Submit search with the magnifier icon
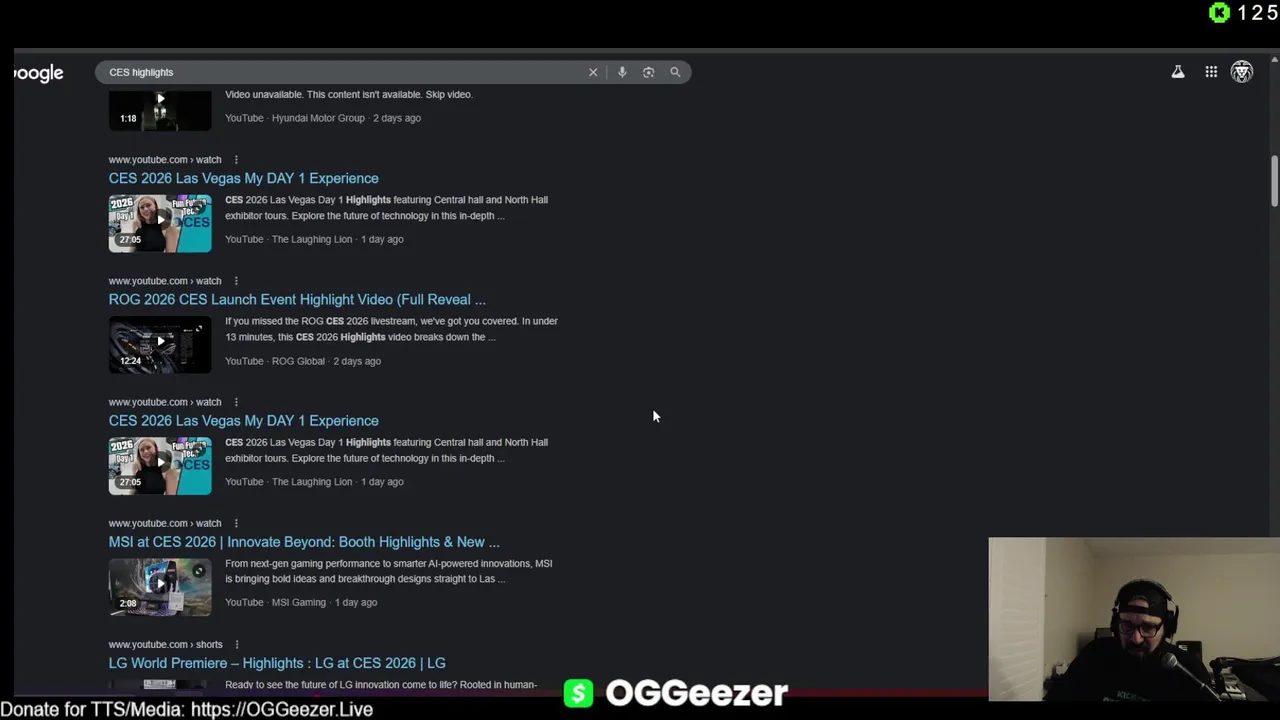 pyautogui.click(x=675, y=72)
